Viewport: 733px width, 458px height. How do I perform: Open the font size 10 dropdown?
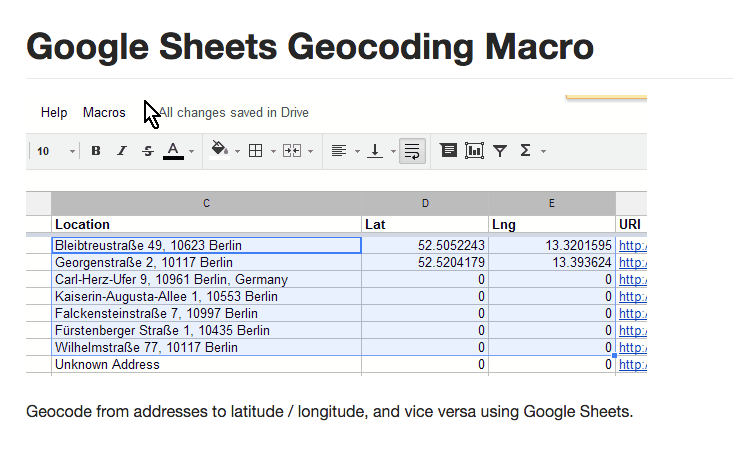click(x=56, y=151)
